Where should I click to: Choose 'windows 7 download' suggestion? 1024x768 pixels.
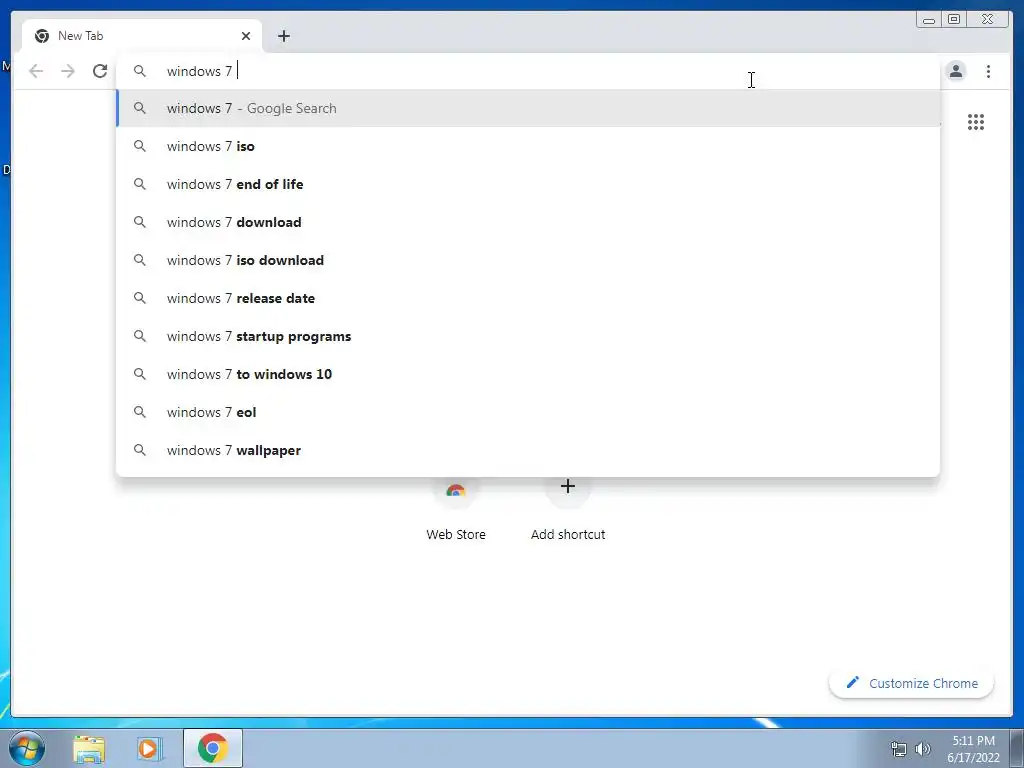[528, 222]
